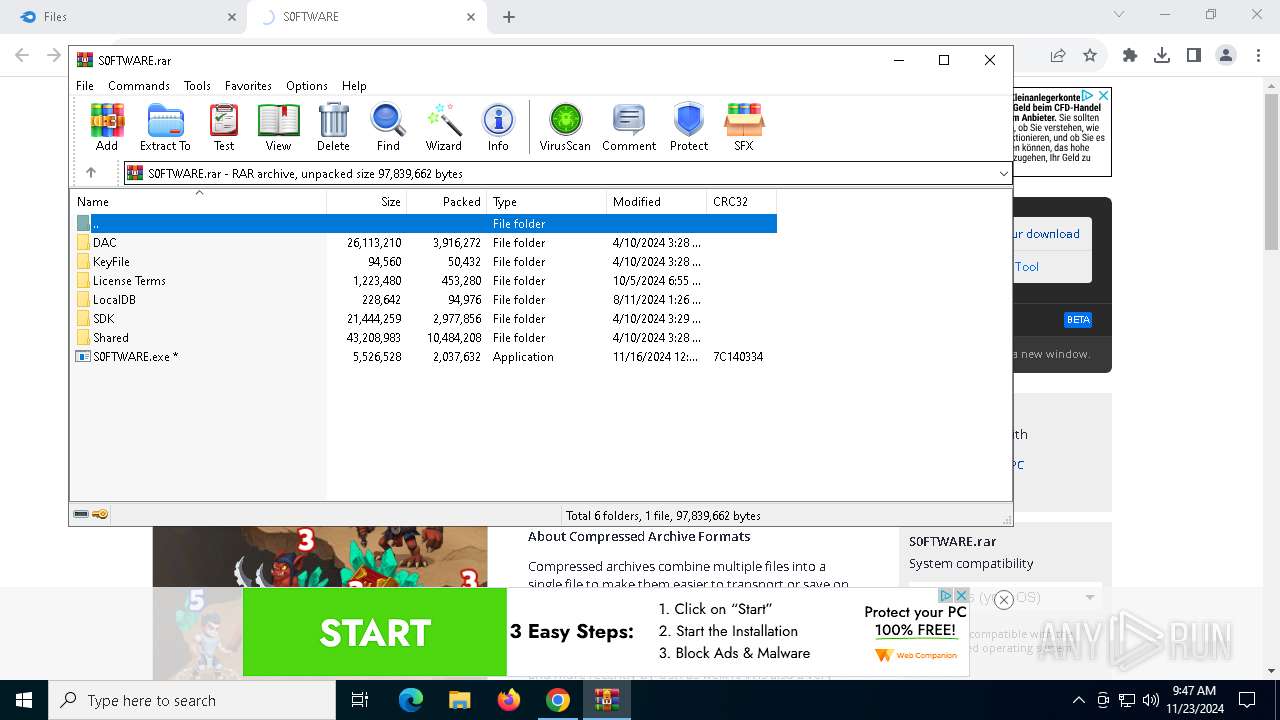Viewport: 1280px width, 720px height.
Task: Click the Protect shield icon
Action: pos(689,127)
